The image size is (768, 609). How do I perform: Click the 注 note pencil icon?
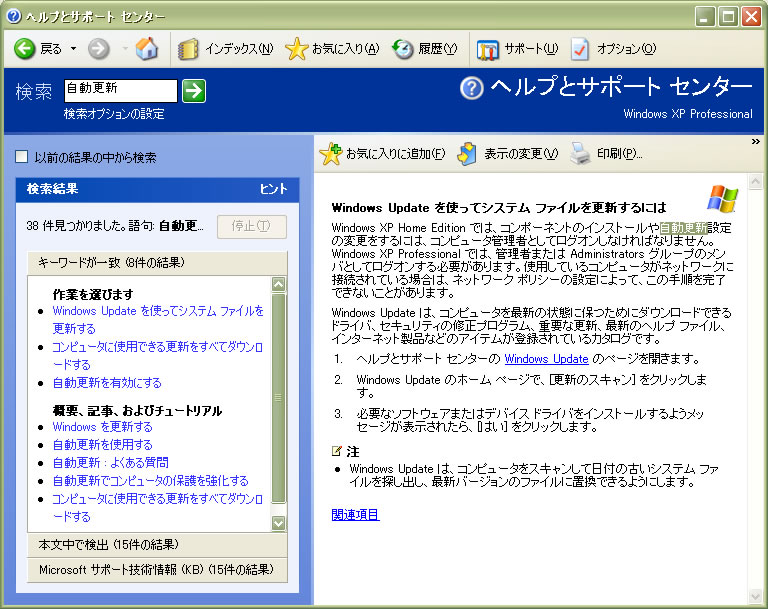(336, 451)
